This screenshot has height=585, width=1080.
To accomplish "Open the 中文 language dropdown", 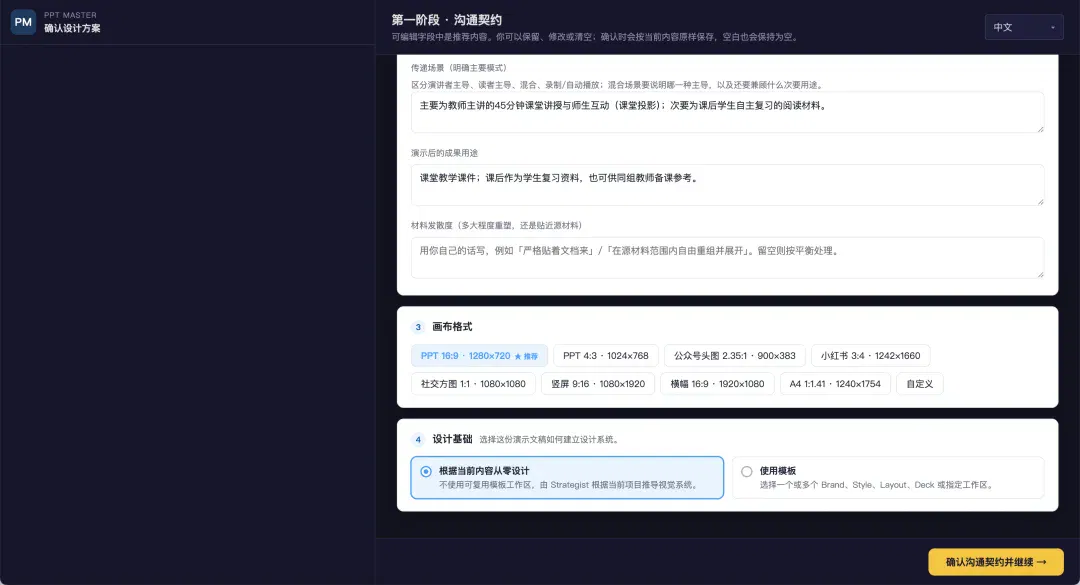I will pyautogui.click(x=1024, y=27).
